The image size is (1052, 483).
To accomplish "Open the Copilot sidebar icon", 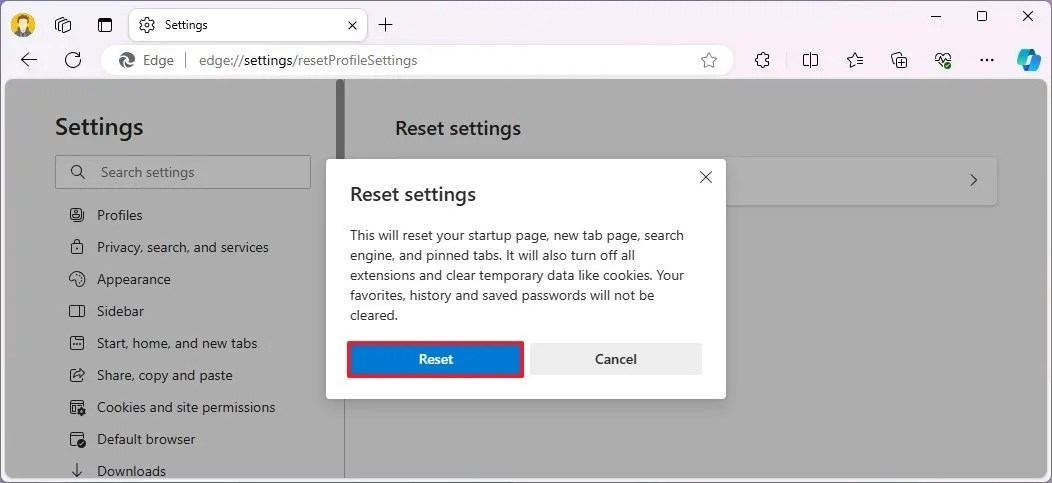I will 1028,60.
